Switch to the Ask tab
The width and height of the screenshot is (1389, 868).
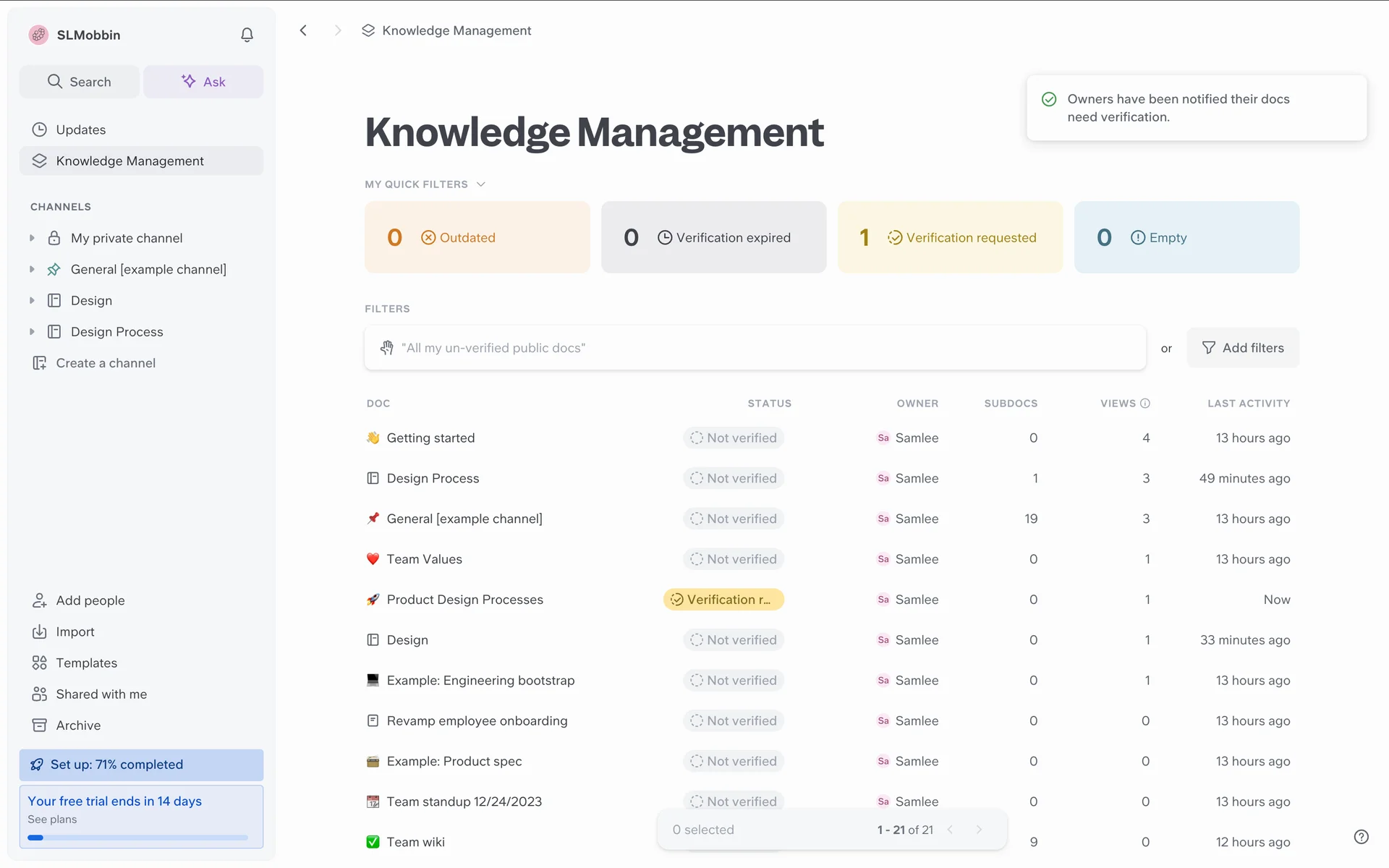(x=203, y=82)
